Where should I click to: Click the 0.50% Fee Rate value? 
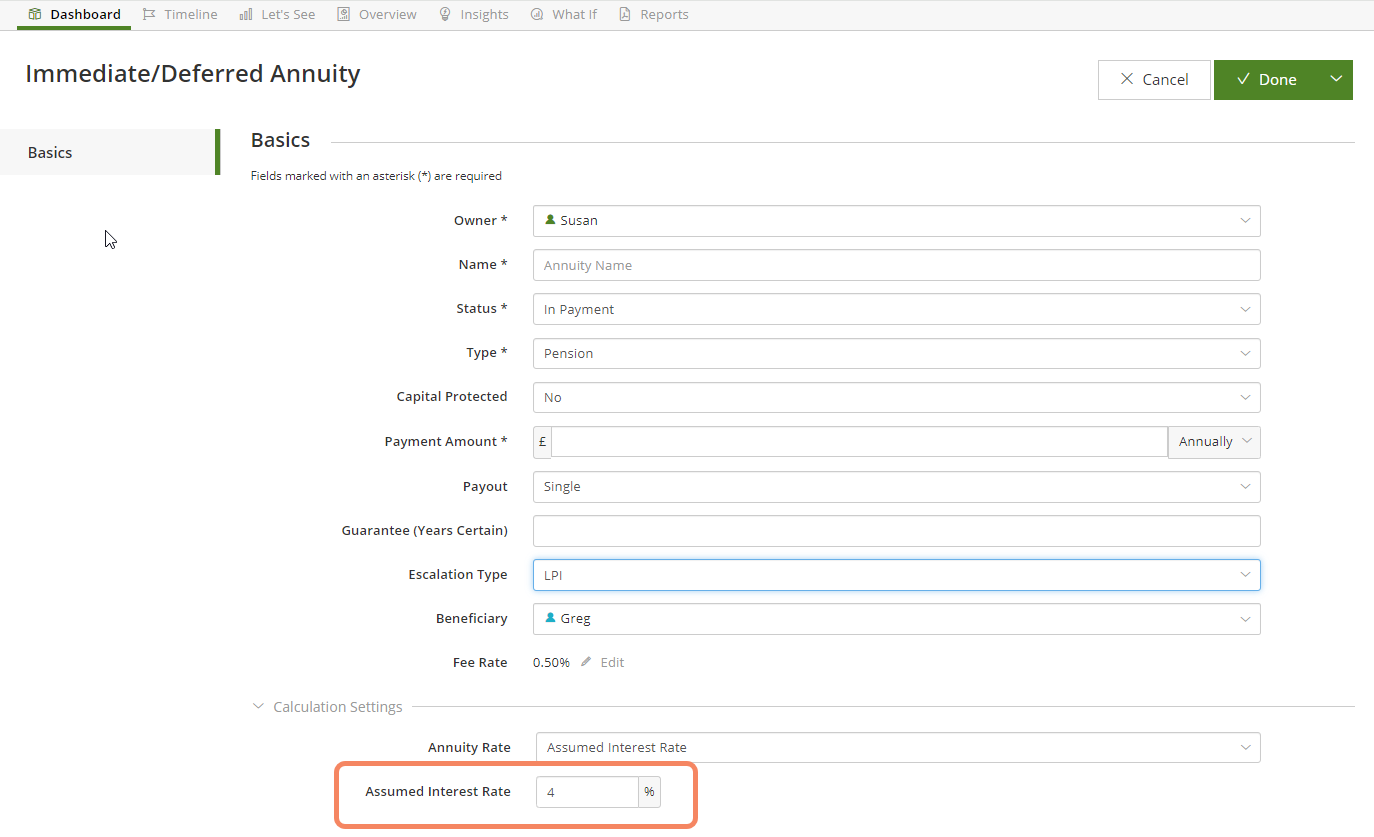[x=551, y=663]
